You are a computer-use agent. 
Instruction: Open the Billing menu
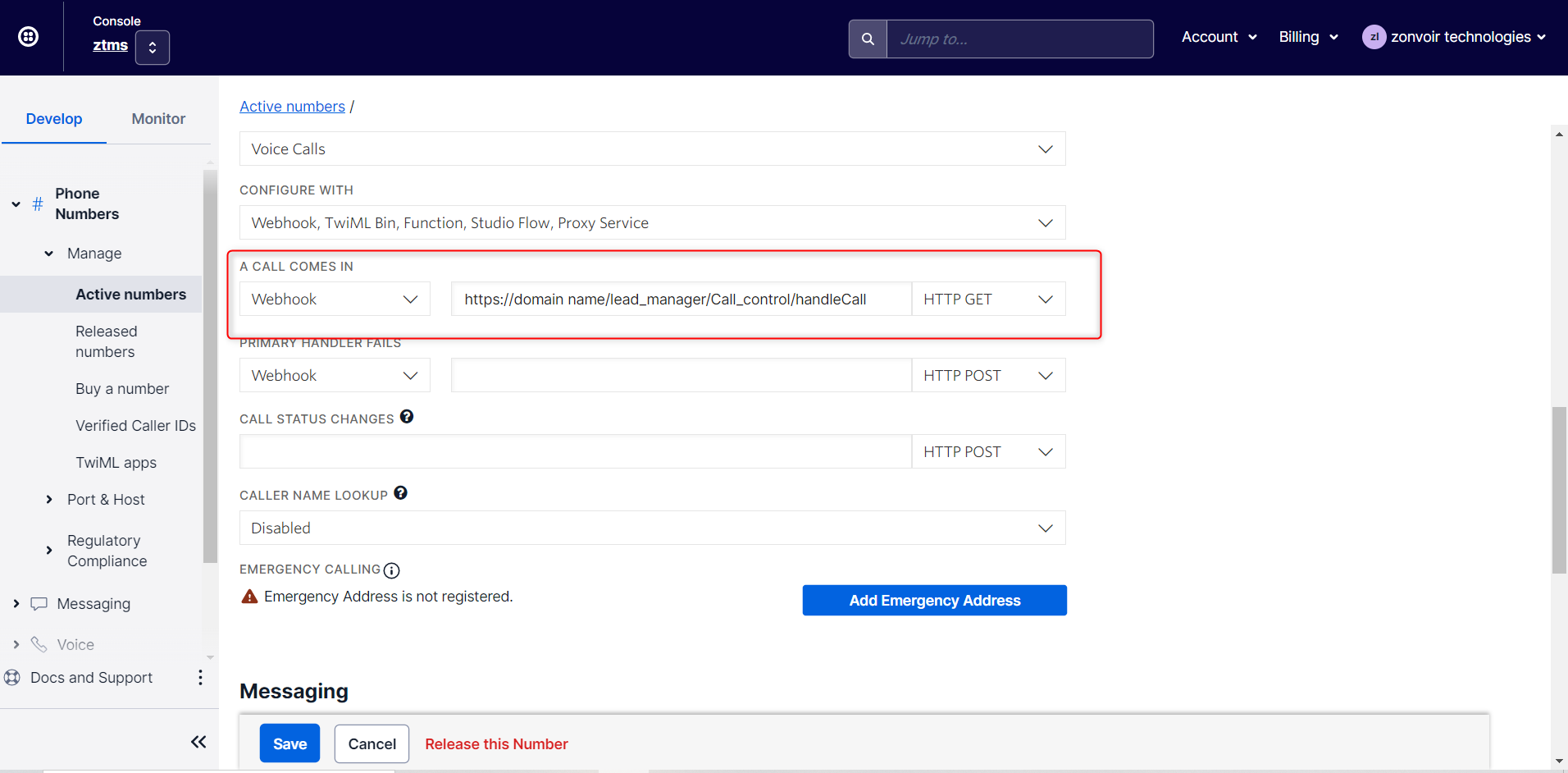[1308, 37]
